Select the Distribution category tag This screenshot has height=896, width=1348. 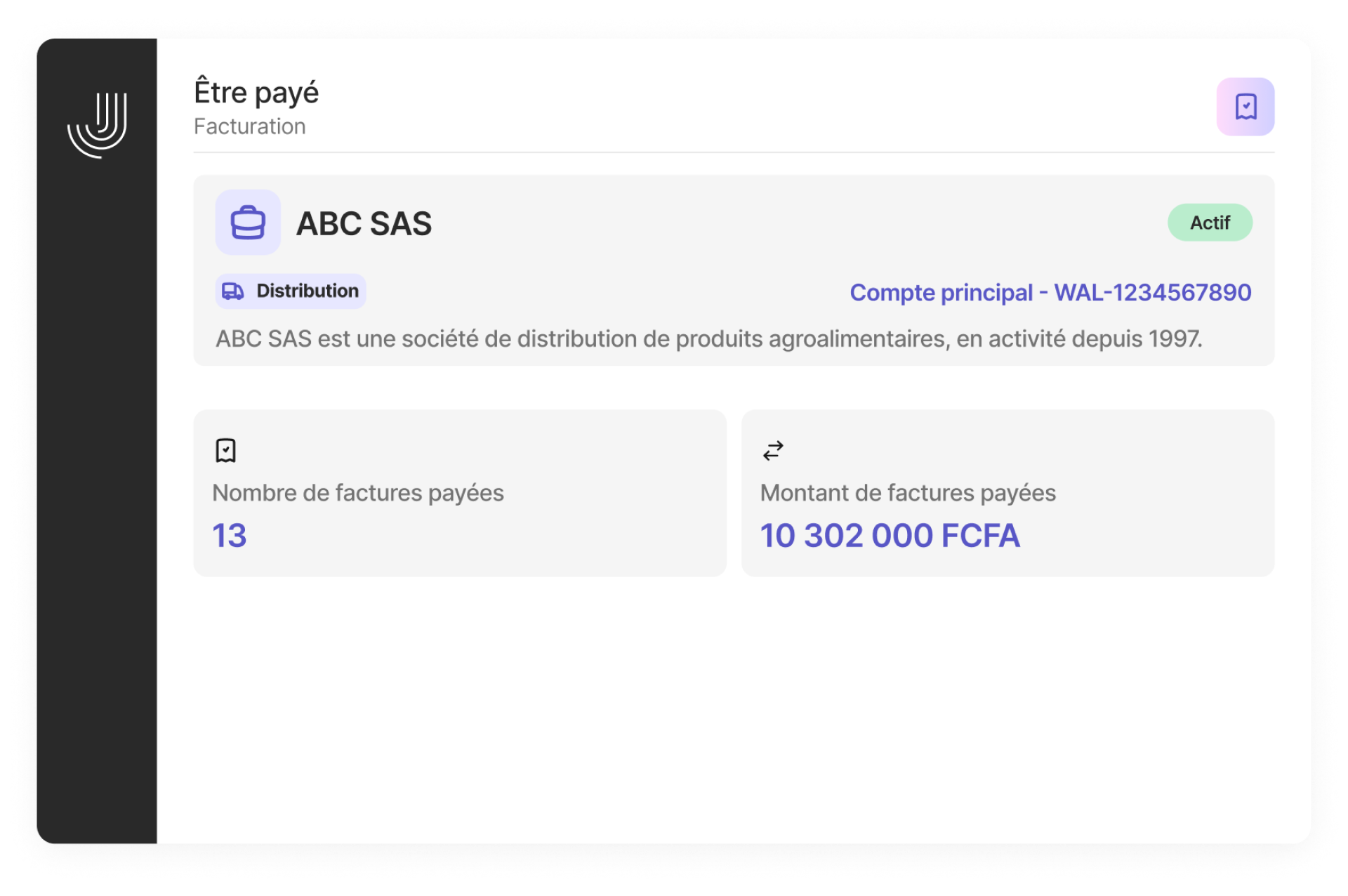point(291,291)
